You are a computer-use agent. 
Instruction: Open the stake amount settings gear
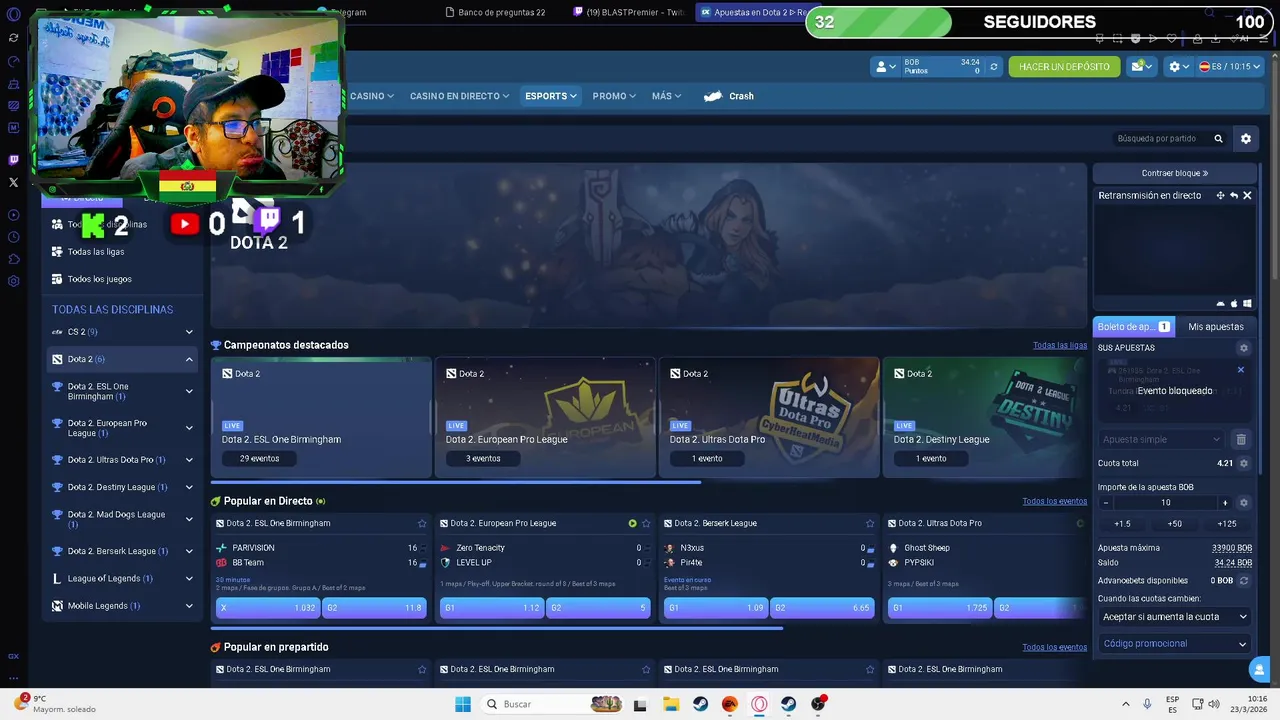click(1244, 503)
